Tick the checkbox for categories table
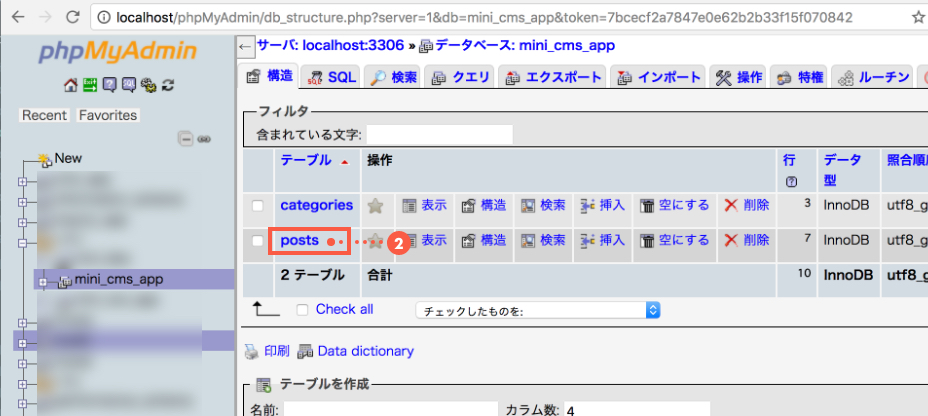 click(258, 206)
